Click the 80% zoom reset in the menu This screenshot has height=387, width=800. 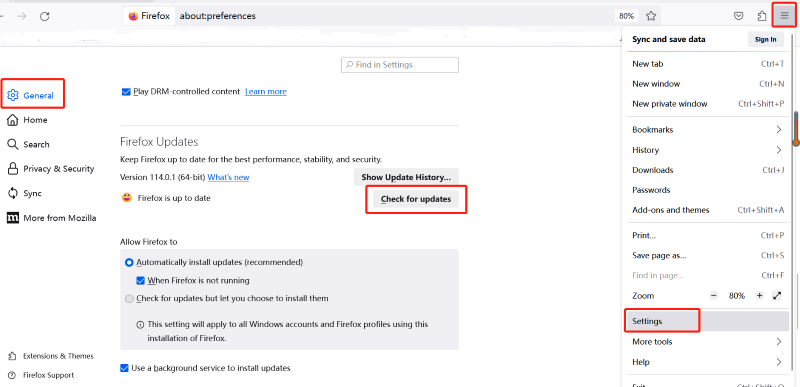pyautogui.click(x=737, y=296)
